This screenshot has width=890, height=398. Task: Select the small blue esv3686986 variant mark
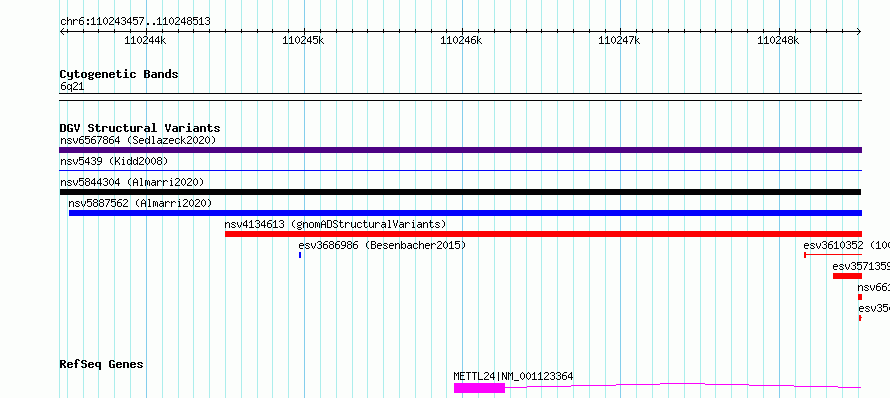(x=300, y=255)
